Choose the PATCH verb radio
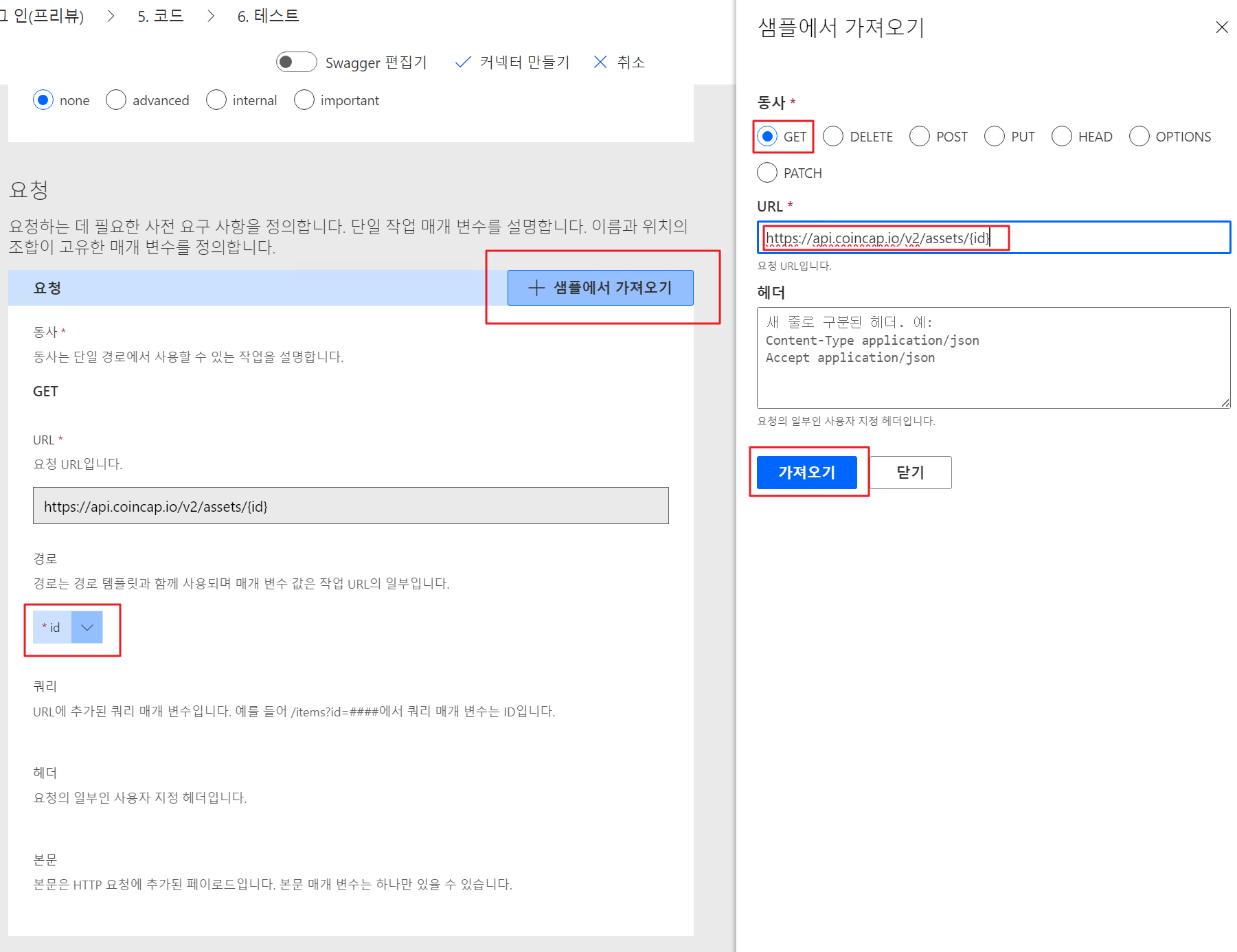The image size is (1237, 952). tap(767, 172)
